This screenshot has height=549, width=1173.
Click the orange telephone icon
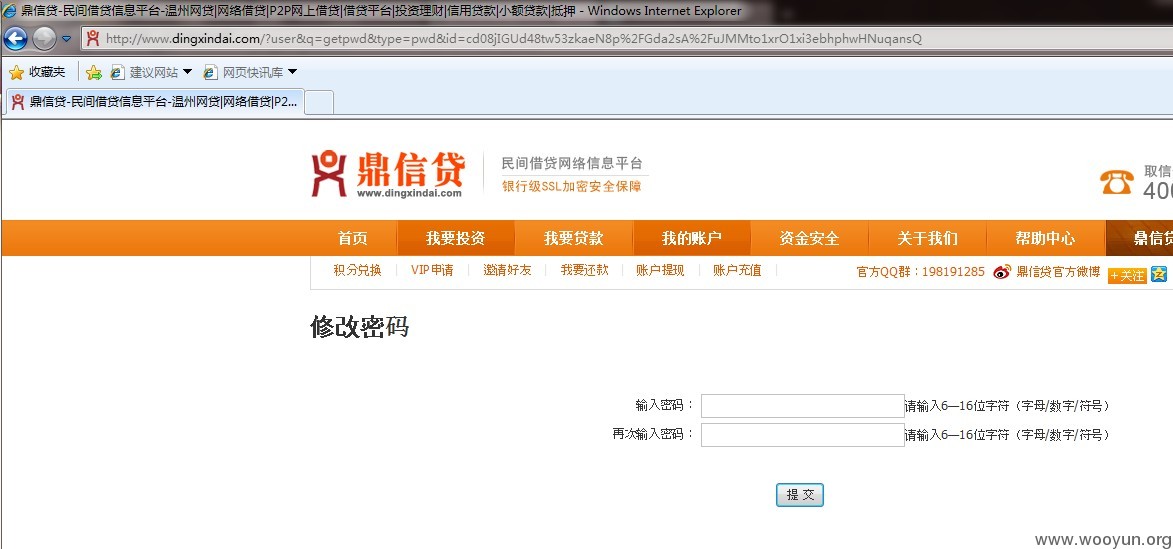click(1117, 182)
